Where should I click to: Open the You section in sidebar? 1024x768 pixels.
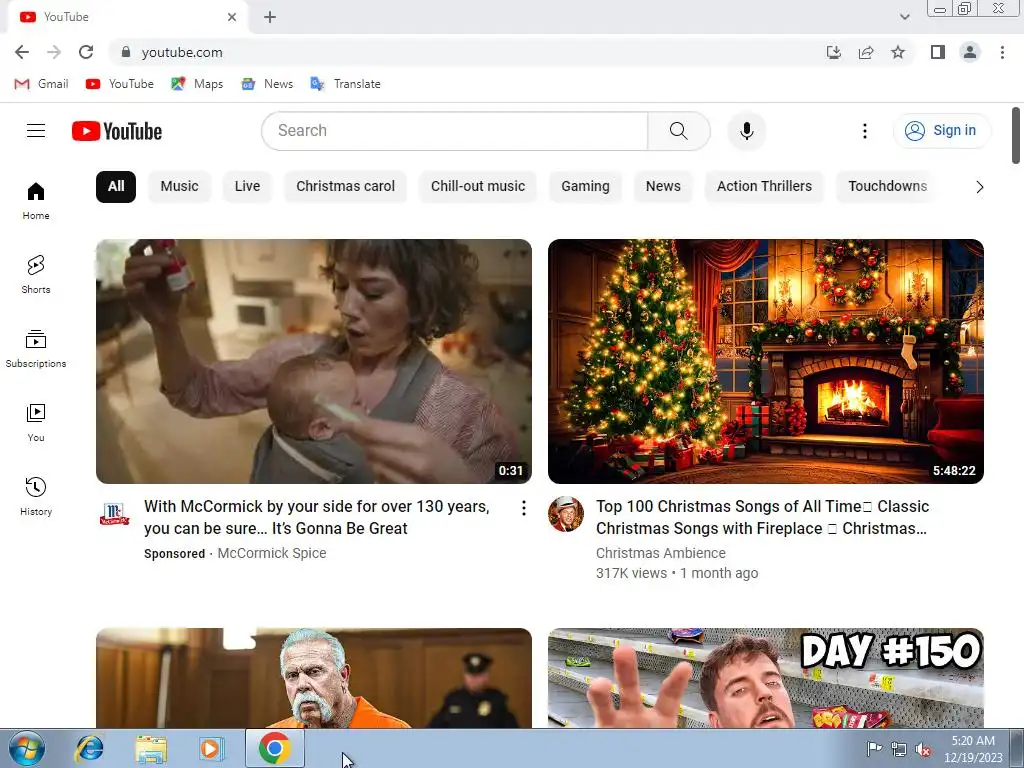[x=36, y=423]
